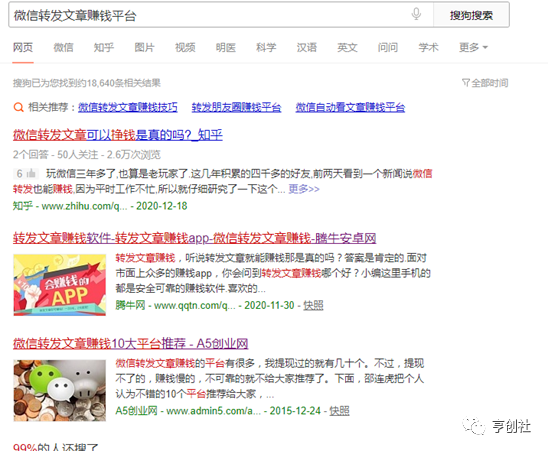Screen dimensions: 548x451
Task: Expand the 更多>> link in the Zhihu snippet
Action: pos(304,189)
